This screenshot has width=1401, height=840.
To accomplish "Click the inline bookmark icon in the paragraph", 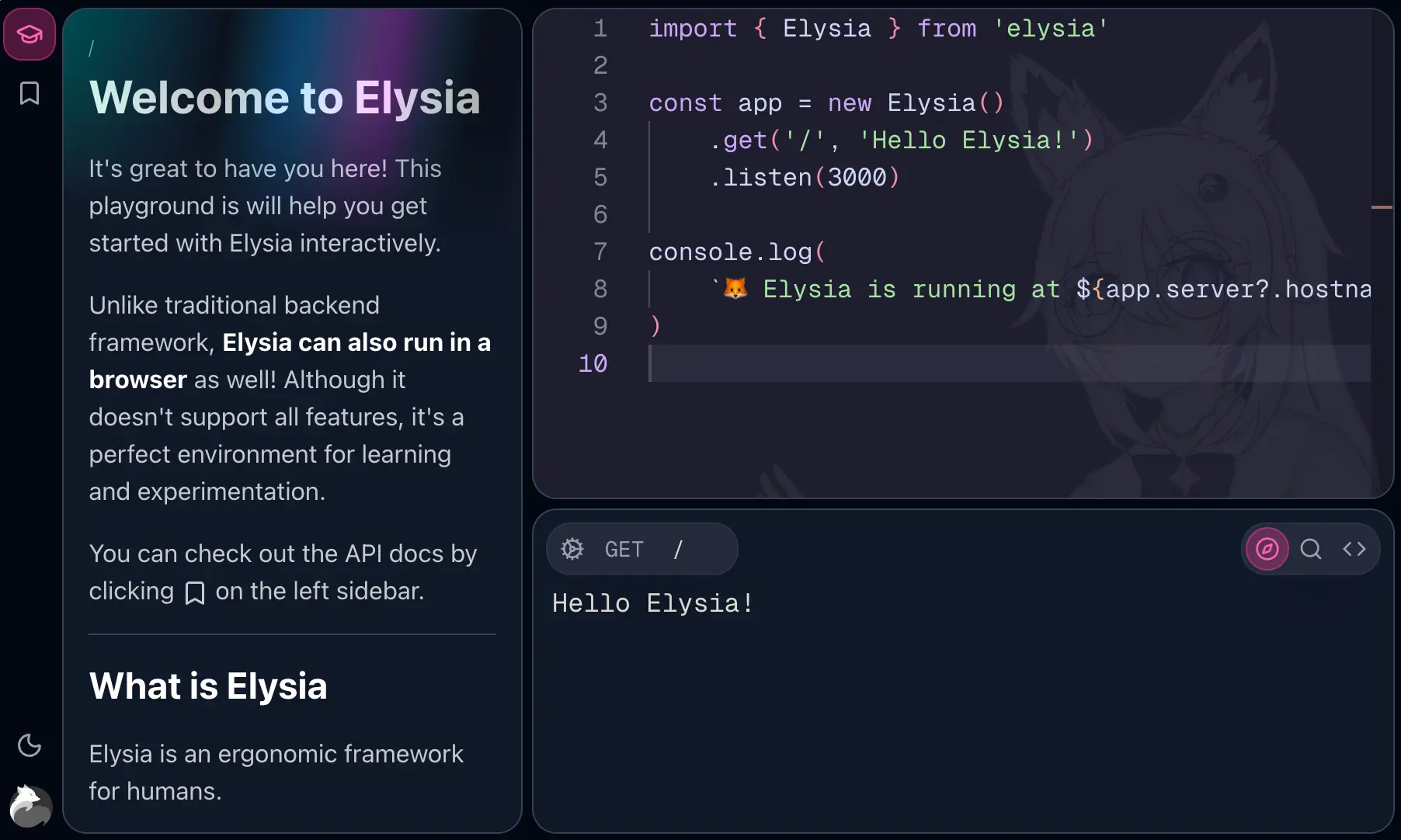I will tap(195, 592).
